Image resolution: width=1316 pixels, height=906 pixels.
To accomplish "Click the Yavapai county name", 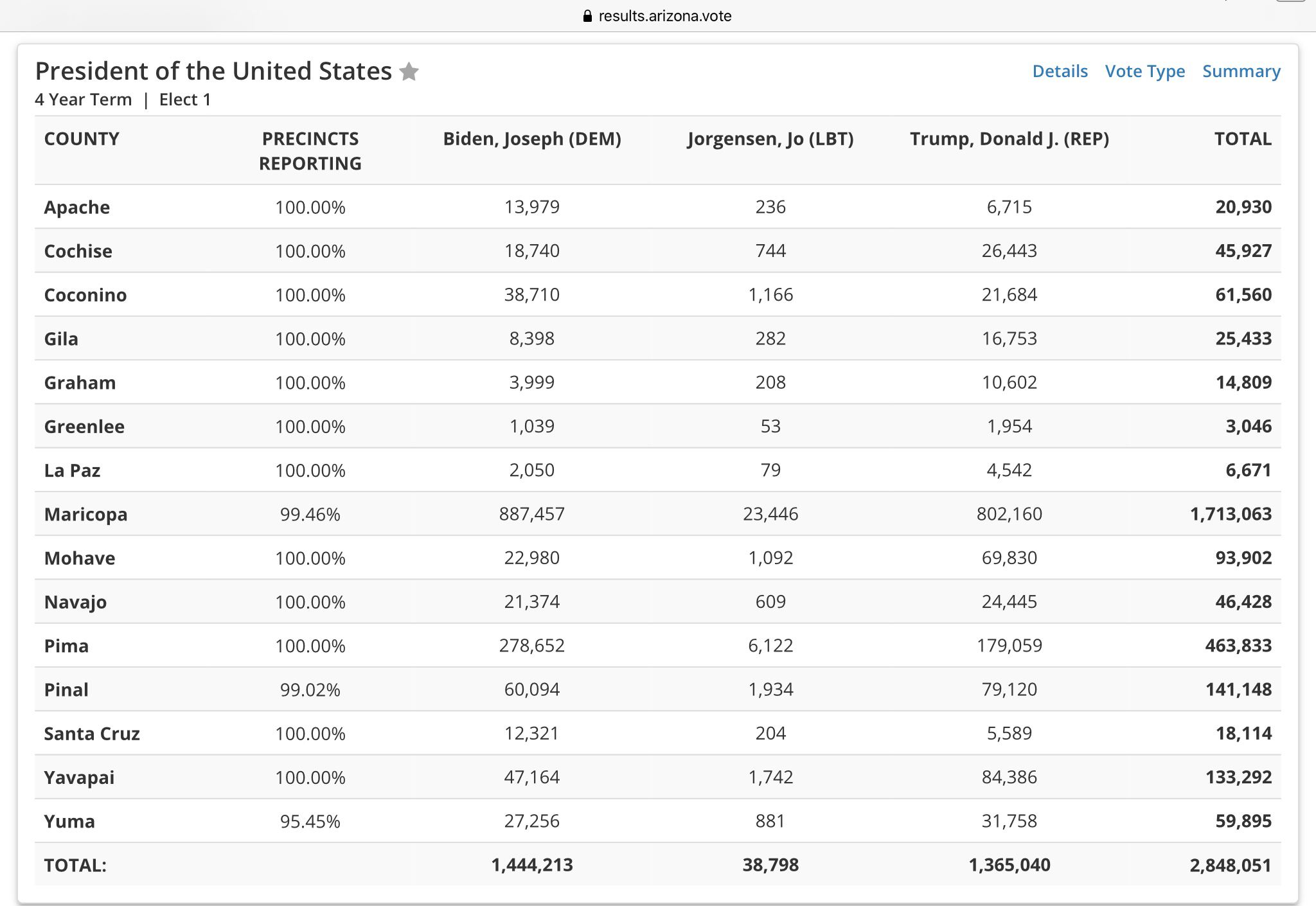I will click(x=79, y=777).
